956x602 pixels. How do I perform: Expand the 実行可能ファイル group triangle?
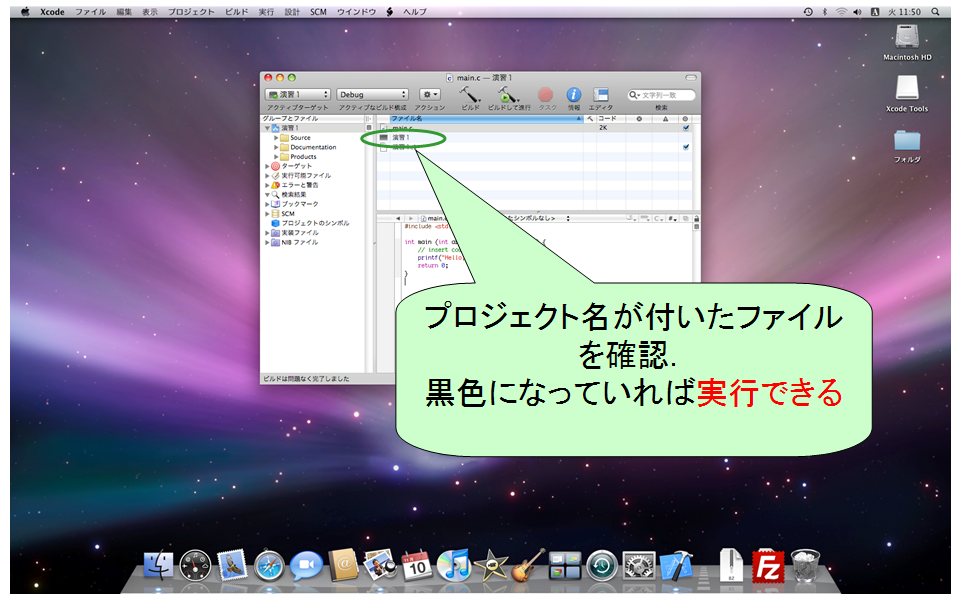click(267, 176)
